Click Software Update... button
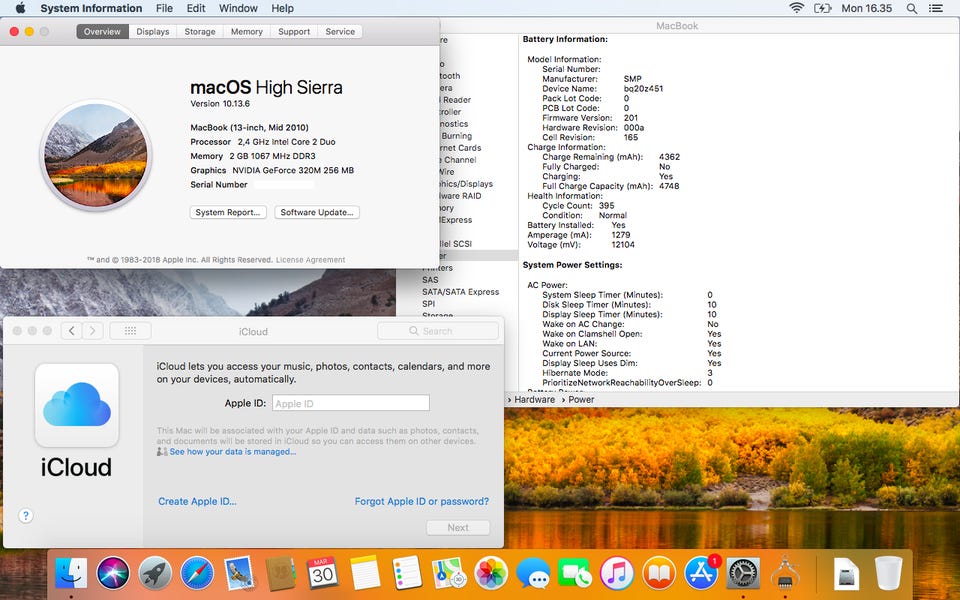 tap(317, 212)
